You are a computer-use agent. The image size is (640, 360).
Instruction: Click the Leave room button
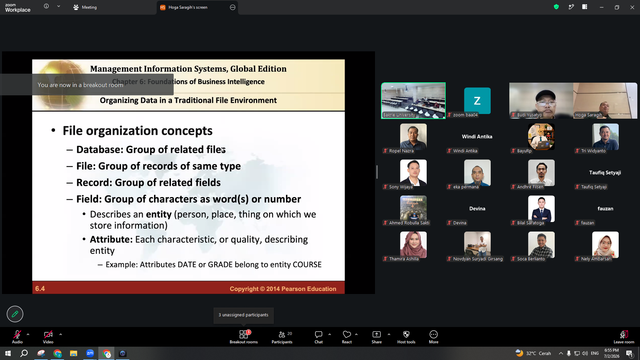coord(624,337)
